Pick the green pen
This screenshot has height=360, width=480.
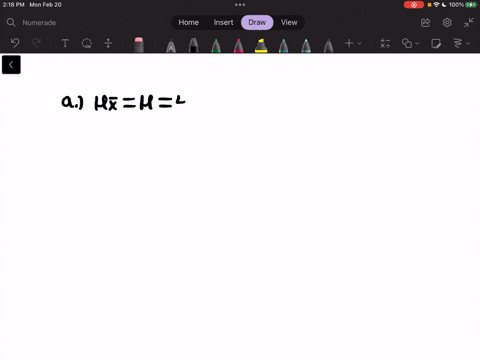point(216,45)
